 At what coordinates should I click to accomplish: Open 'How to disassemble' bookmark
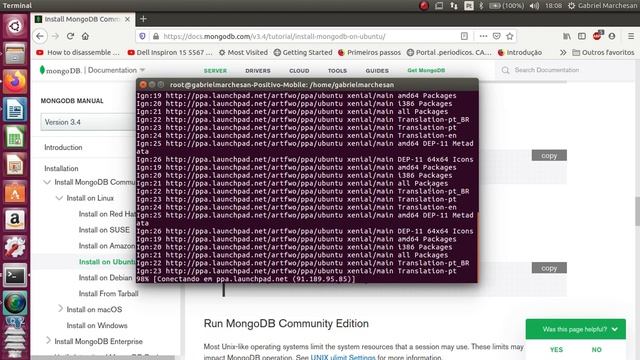point(78,52)
